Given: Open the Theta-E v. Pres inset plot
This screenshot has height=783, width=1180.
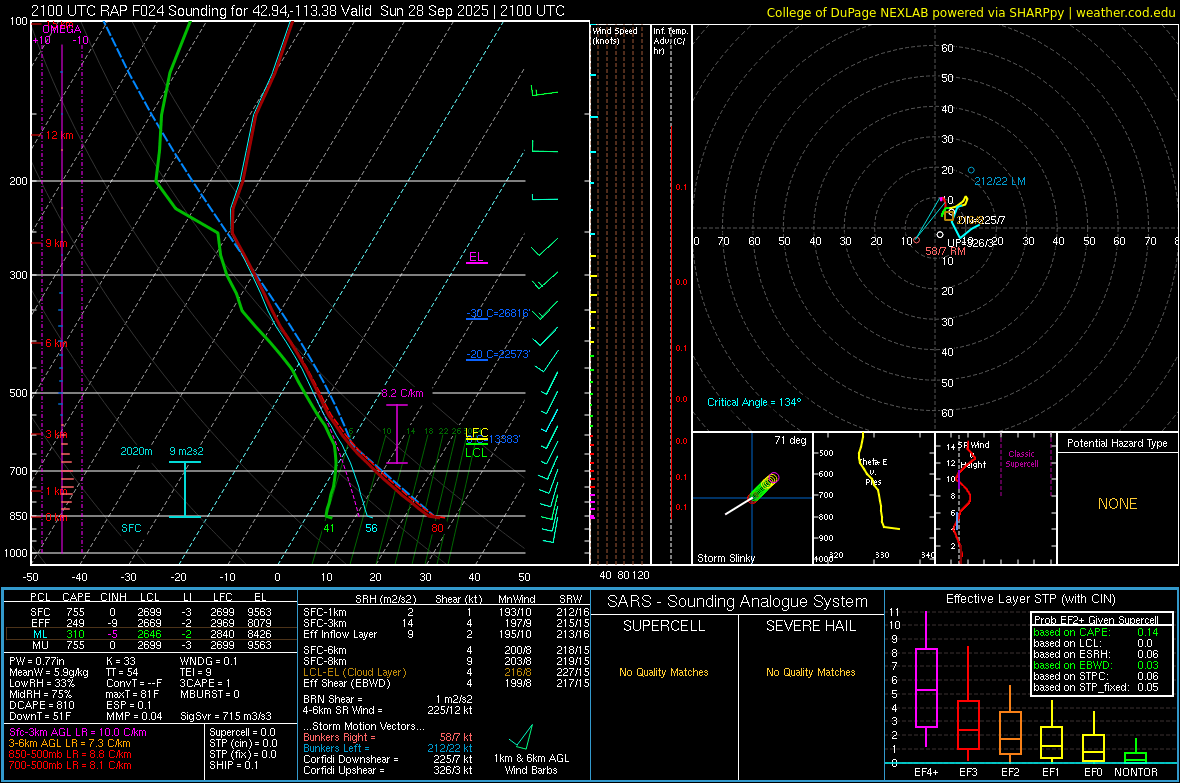Looking at the screenshot, I should click(874, 498).
